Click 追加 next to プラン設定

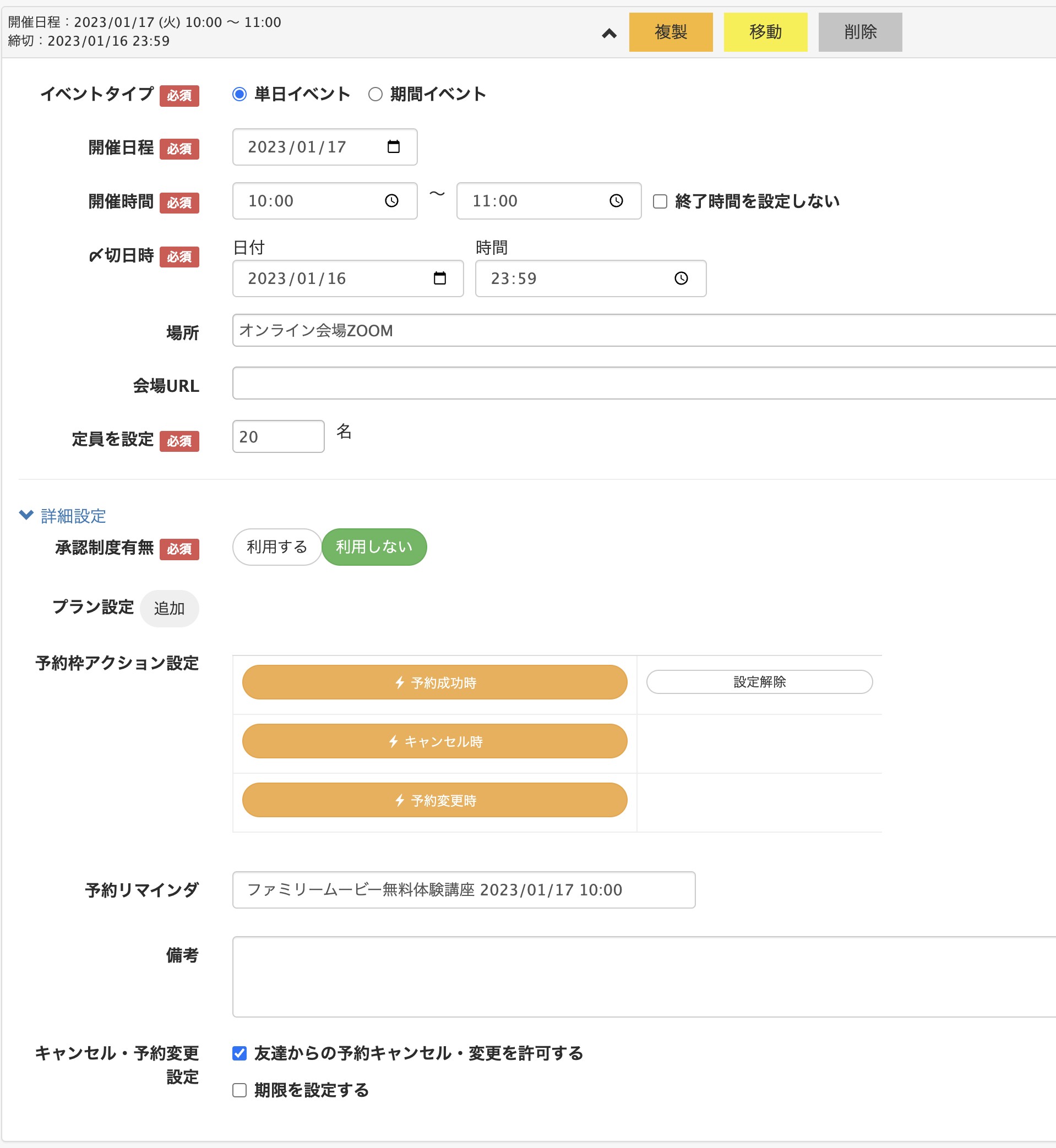pyautogui.click(x=169, y=608)
